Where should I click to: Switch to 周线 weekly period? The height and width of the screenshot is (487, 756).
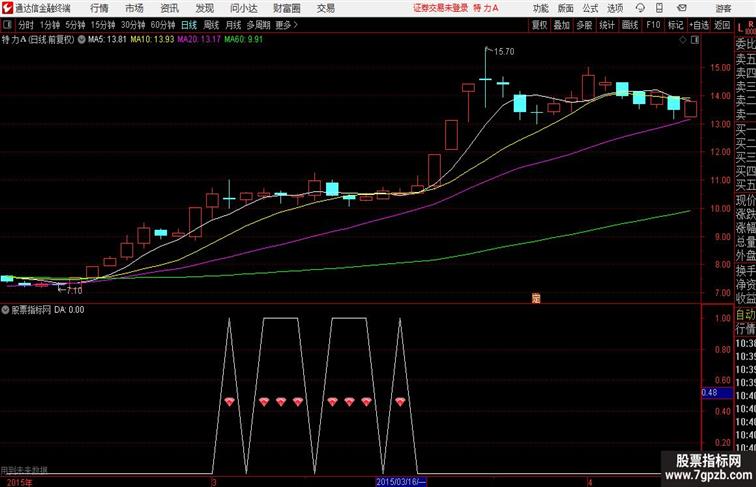211,25
